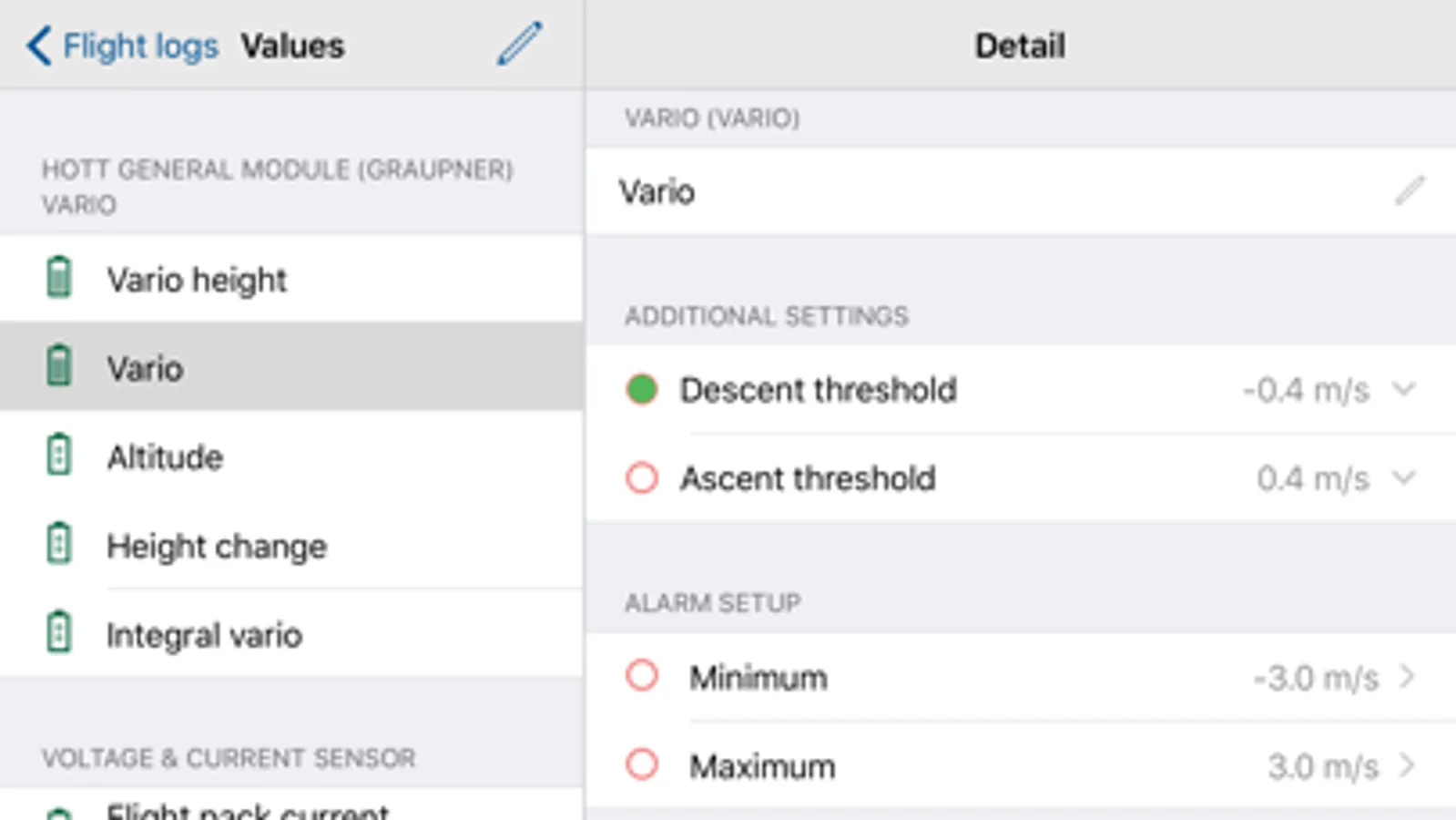
Task: Tap the edit pencil icon beside Values
Action: pyautogui.click(x=520, y=44)
